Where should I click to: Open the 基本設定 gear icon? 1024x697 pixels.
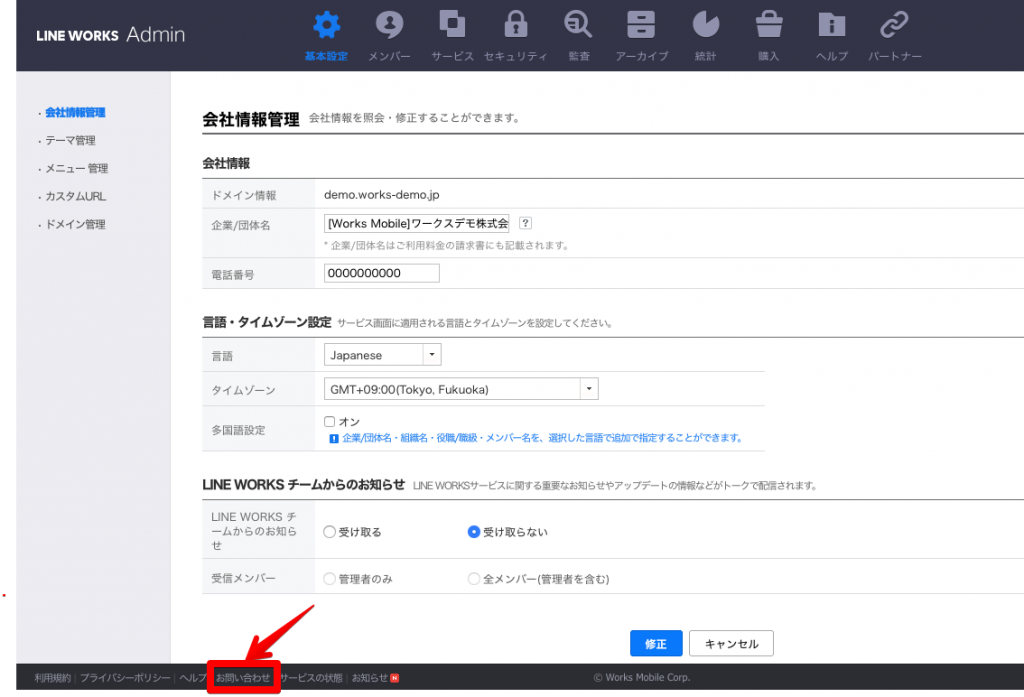[325, 25]
